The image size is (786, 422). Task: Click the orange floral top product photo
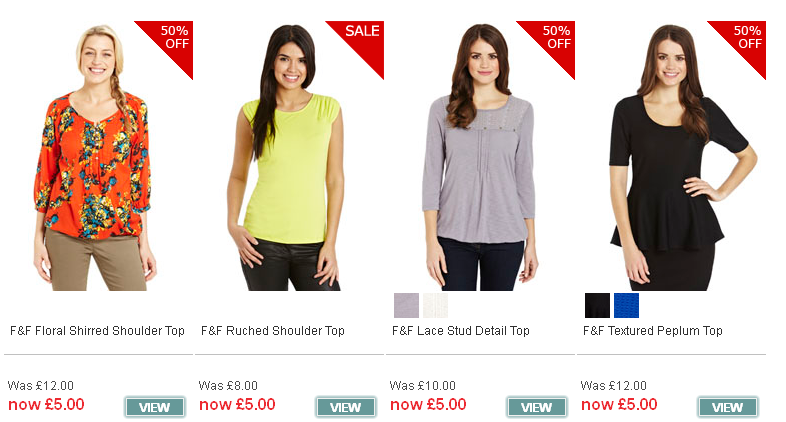(x=93, y=157)
